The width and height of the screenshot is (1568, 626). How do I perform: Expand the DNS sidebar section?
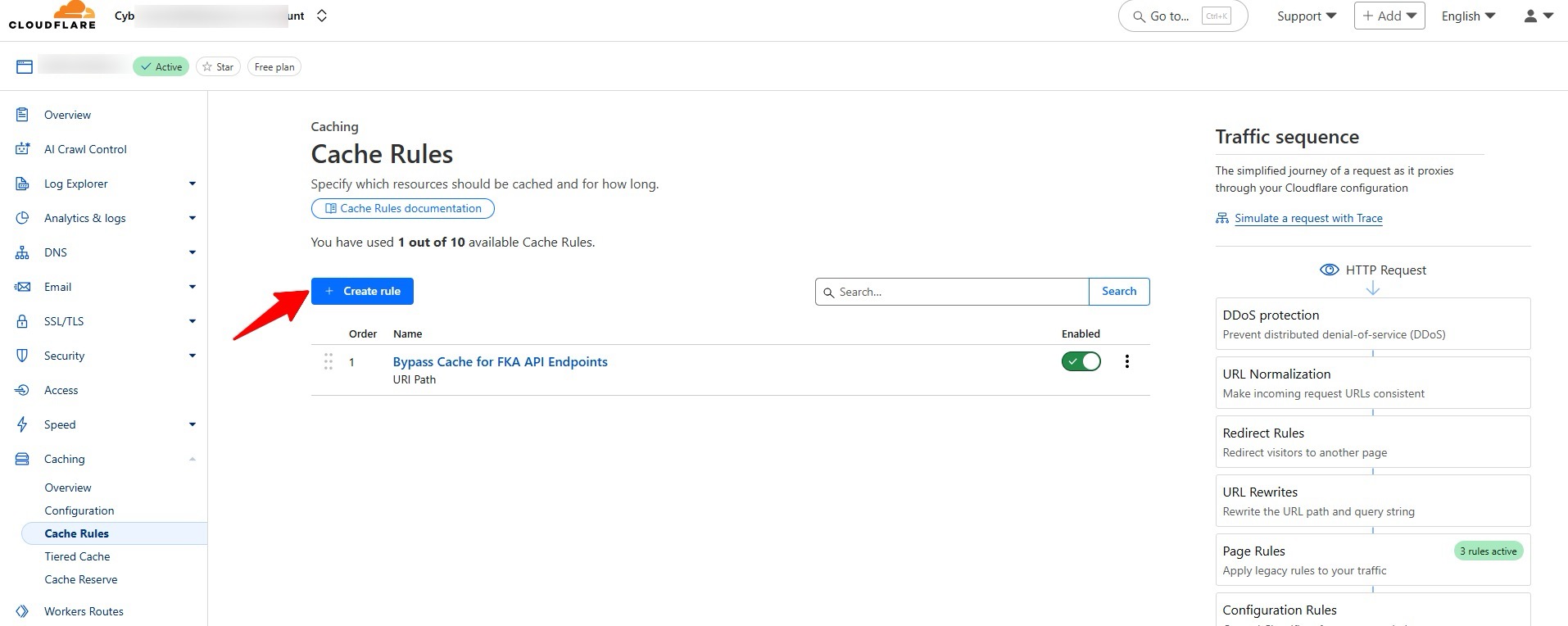[192, 252]
